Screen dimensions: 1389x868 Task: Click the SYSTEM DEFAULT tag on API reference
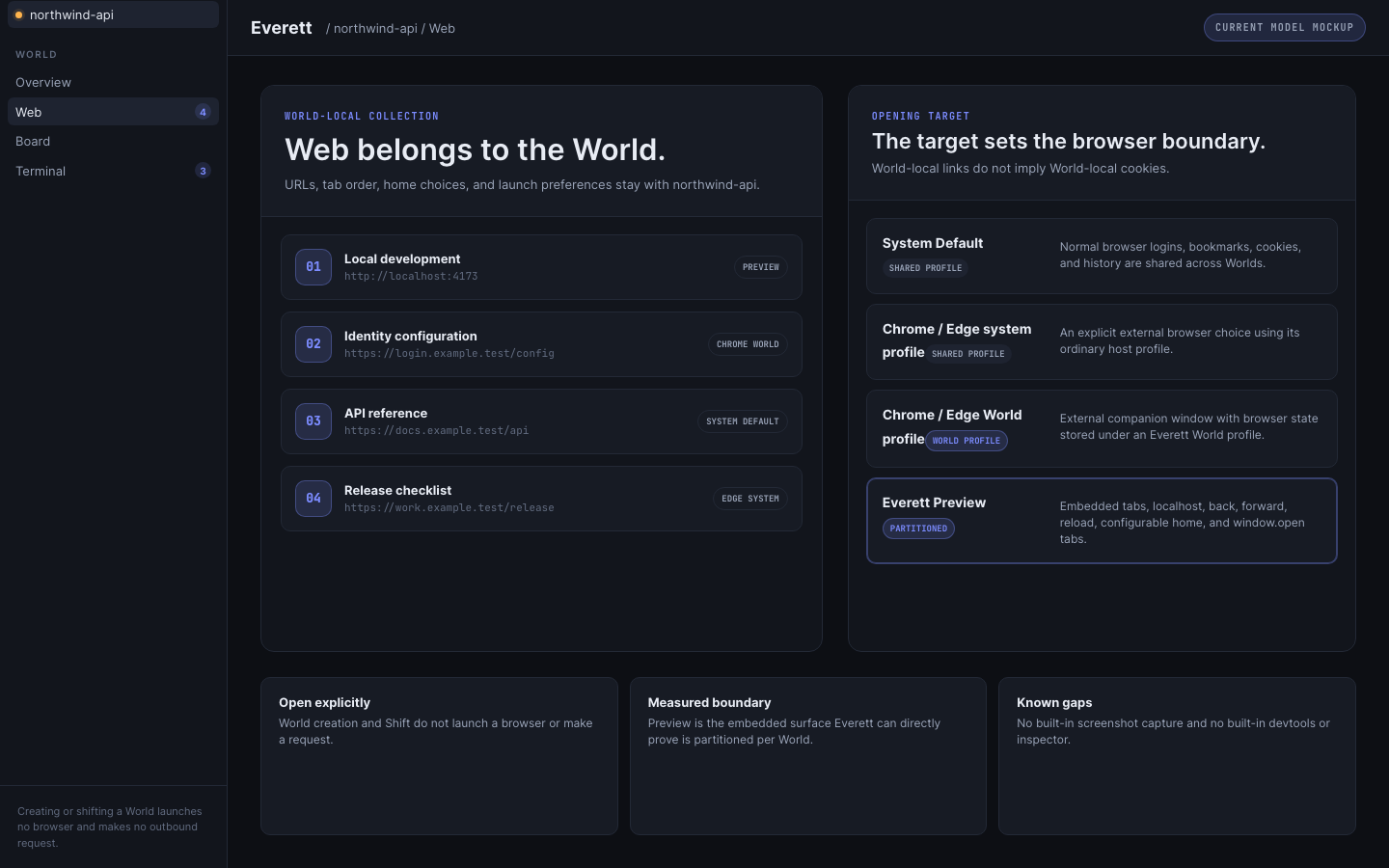tap(743, 421)
